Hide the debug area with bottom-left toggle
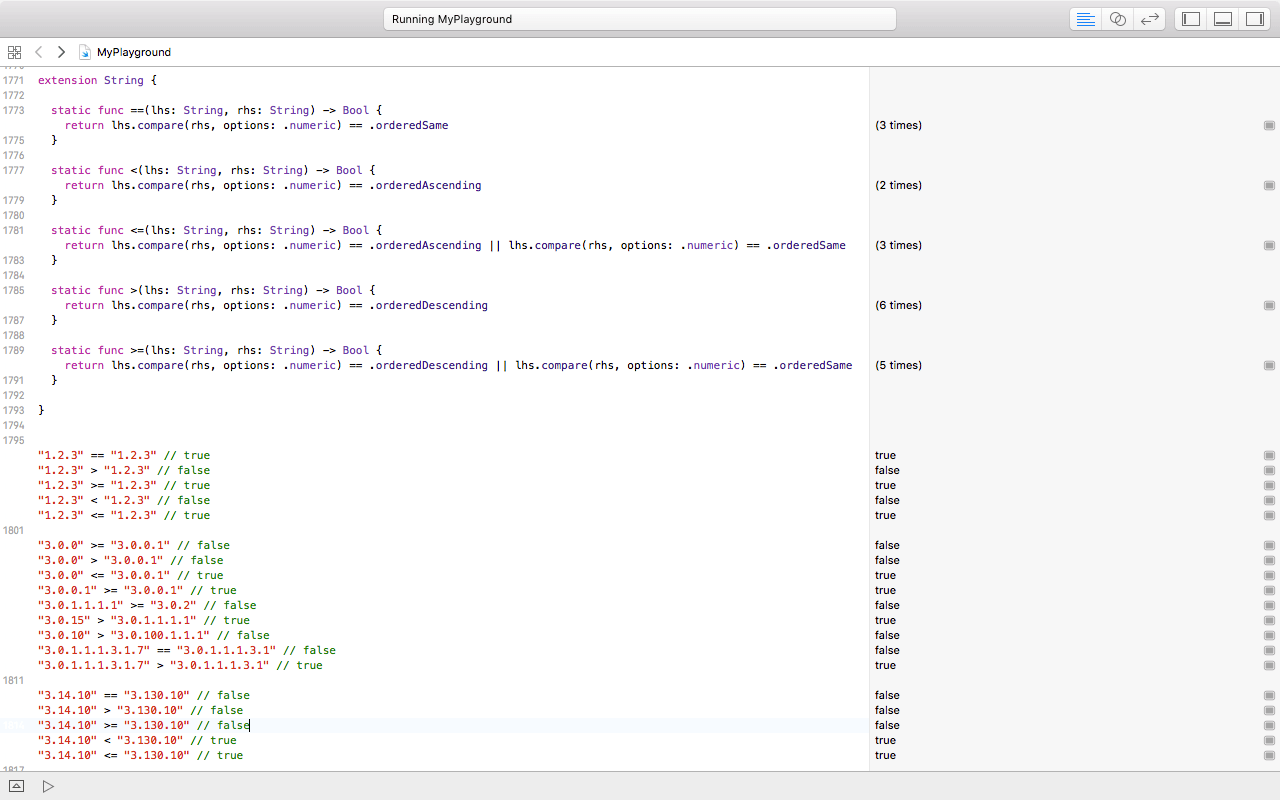Viewport: 1280px width, 800px height. (15, 786)
